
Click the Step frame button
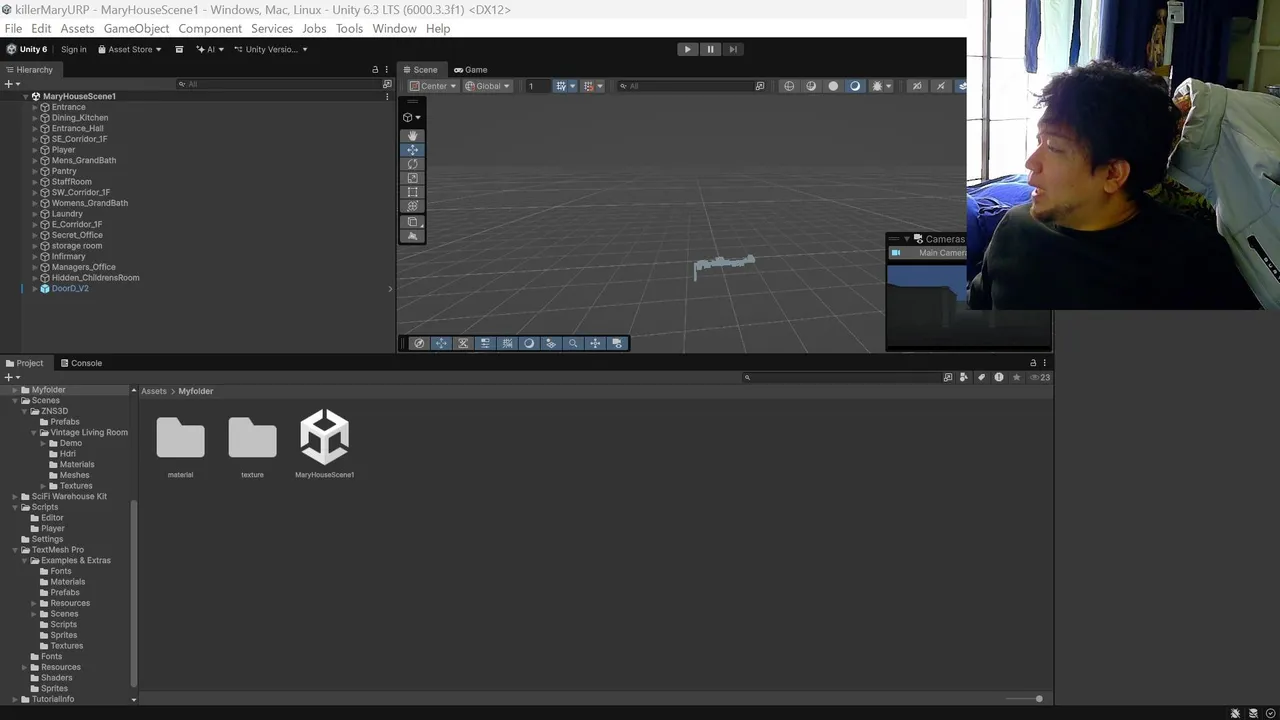click(x=733, y=49)
